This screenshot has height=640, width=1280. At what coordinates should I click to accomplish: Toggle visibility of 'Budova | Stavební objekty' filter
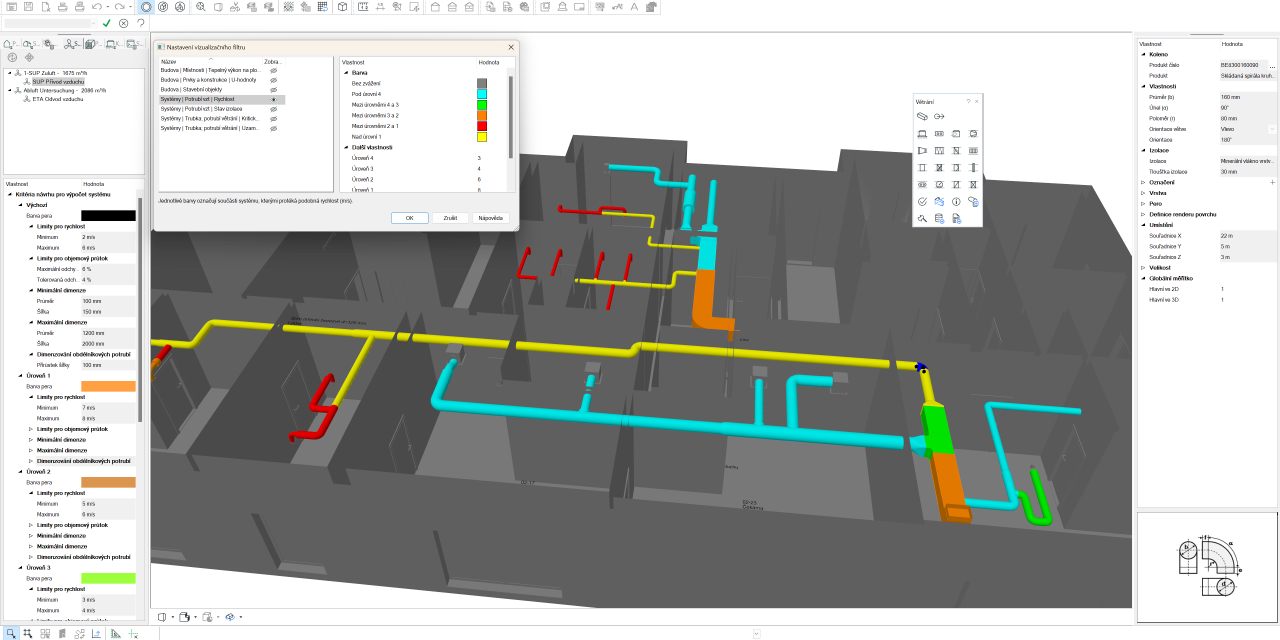[273, 89]
